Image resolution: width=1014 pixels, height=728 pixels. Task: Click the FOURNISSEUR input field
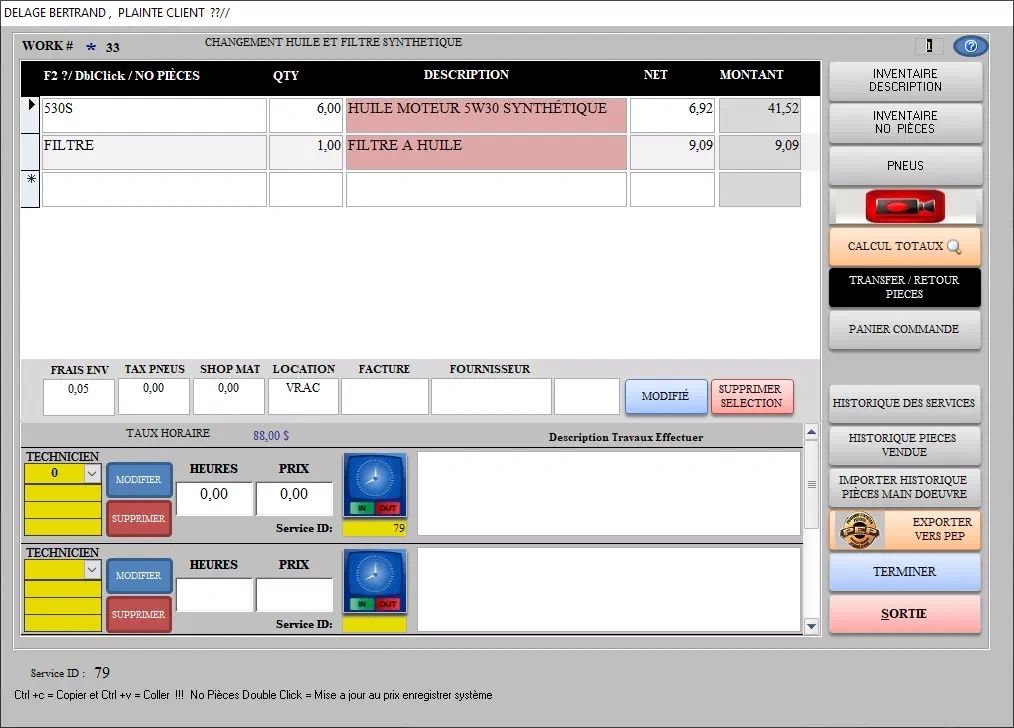[x=491, y=396]
